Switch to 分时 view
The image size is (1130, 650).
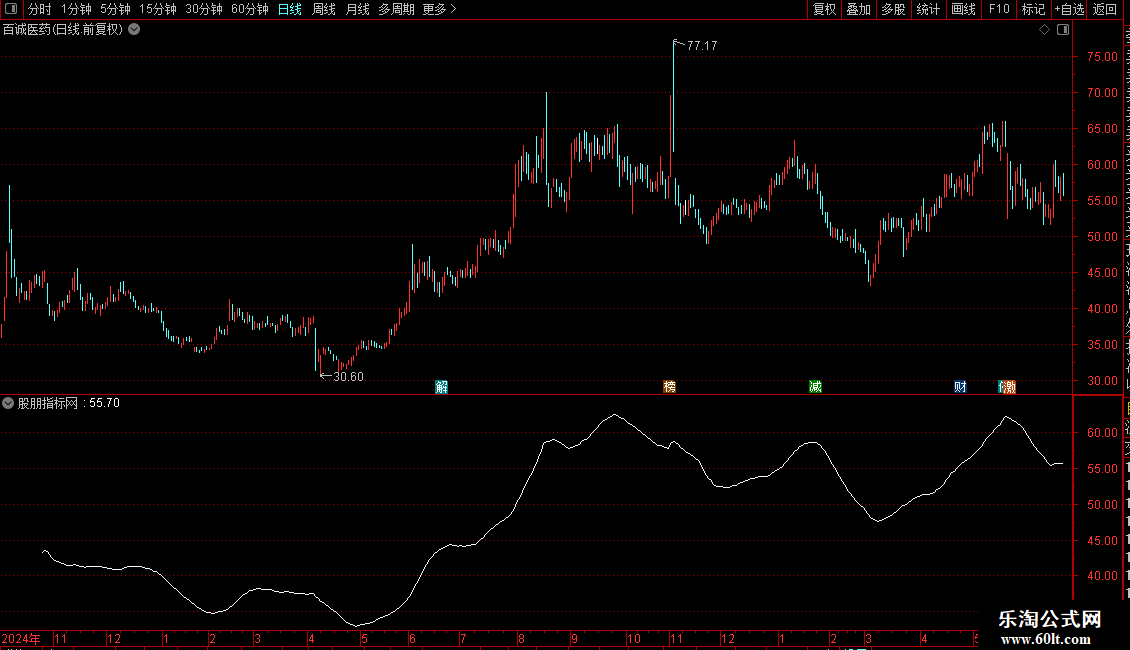point(40,9)
